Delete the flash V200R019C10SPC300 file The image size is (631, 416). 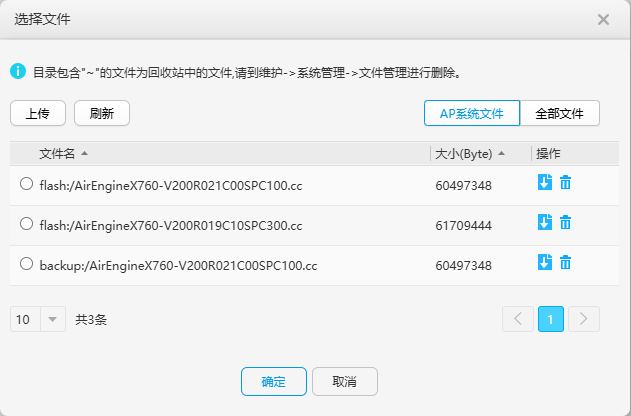pyautogui.click(x=565, y=222)
